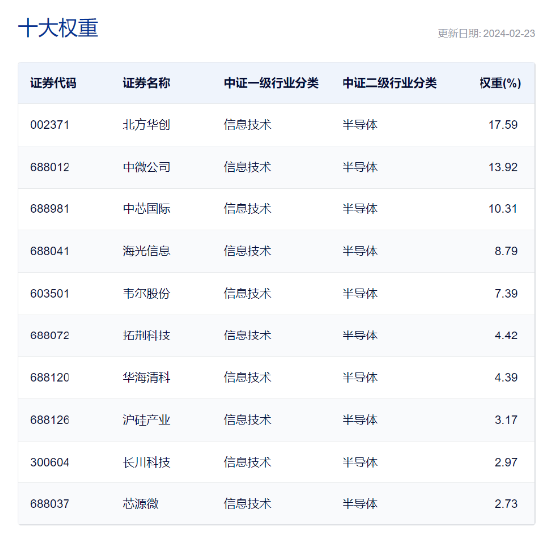Image resolution: width=550 pixels, height=537 pixels.
Task: Select 长川科技 in the list
Action: [146, 462]
